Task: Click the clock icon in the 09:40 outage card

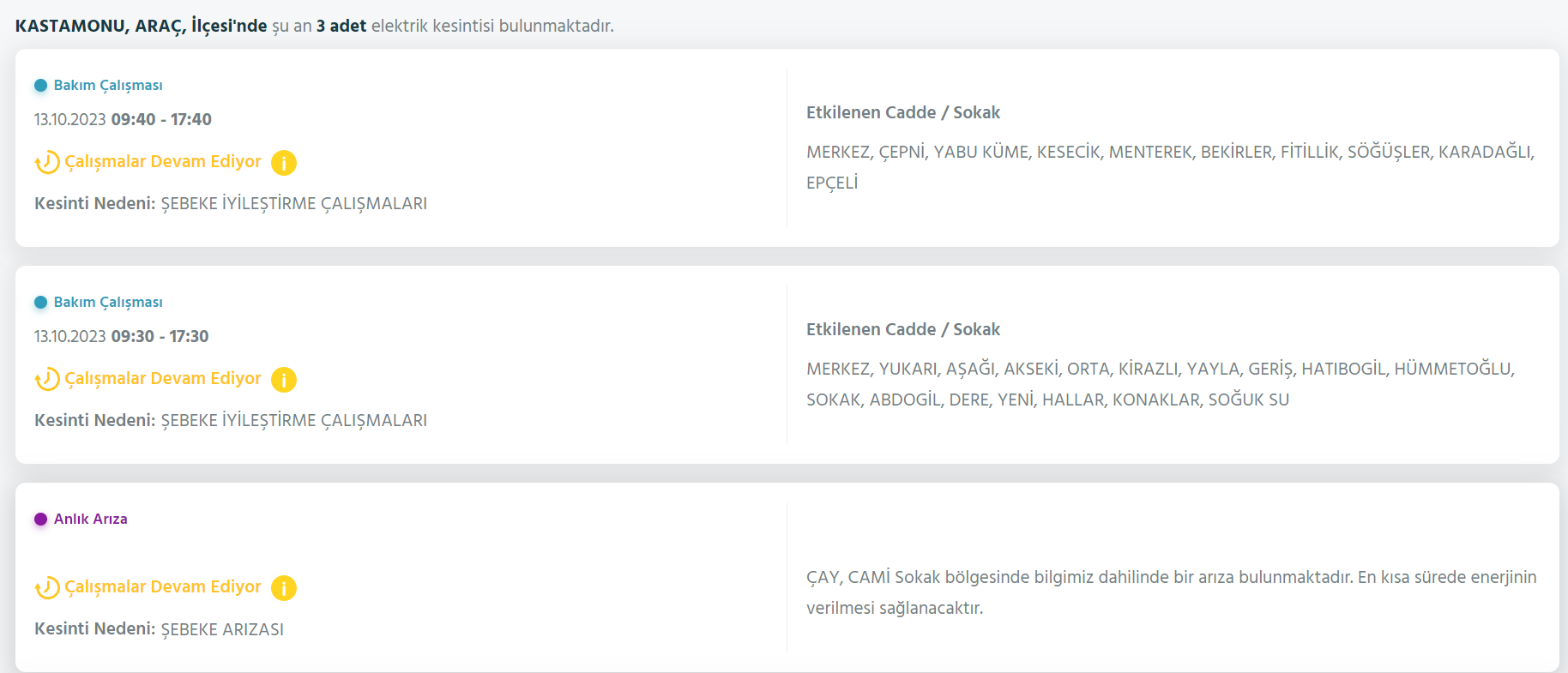Action: [x=47, y=162]
